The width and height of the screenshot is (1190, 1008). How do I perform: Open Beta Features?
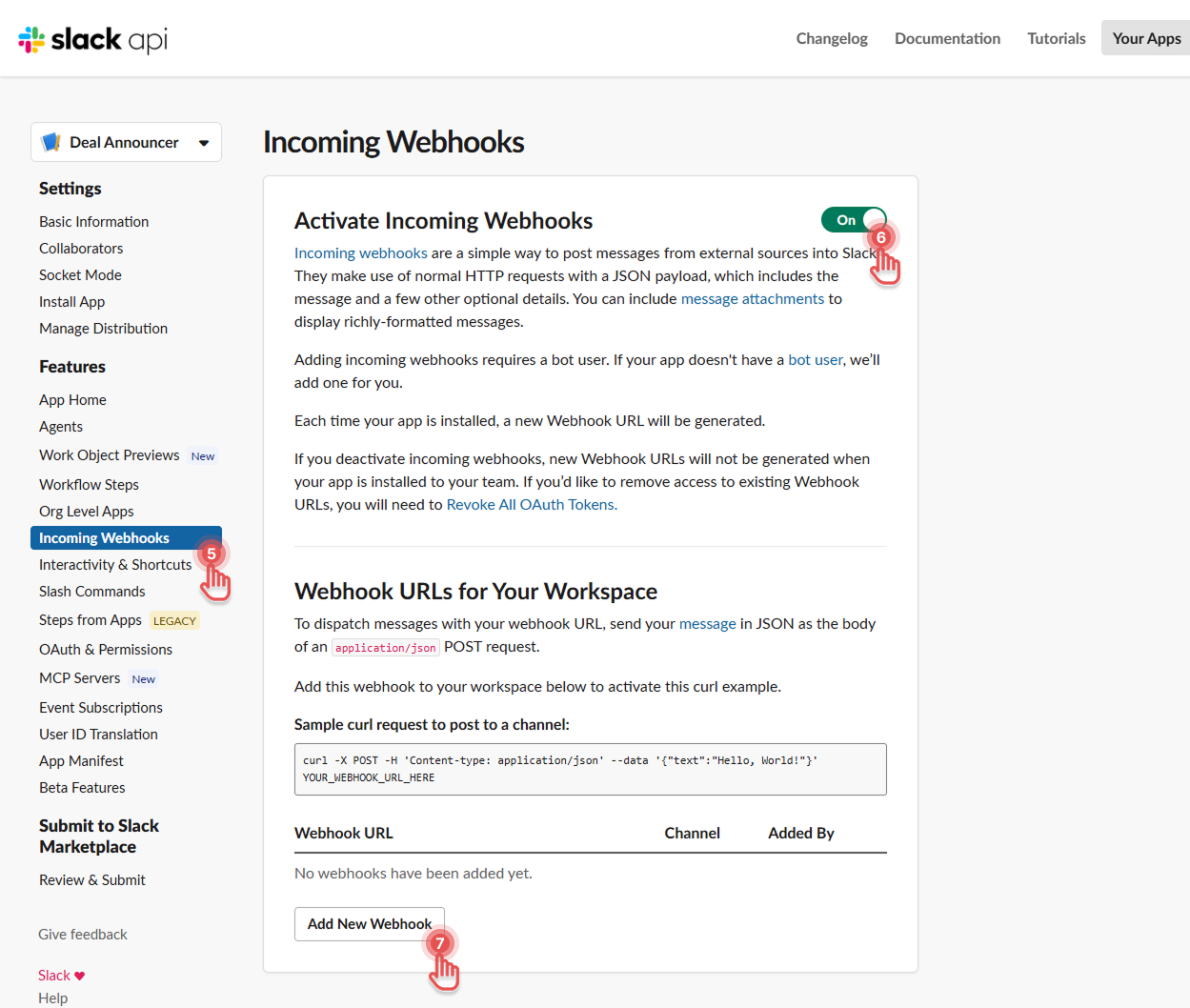pos(82,787)
